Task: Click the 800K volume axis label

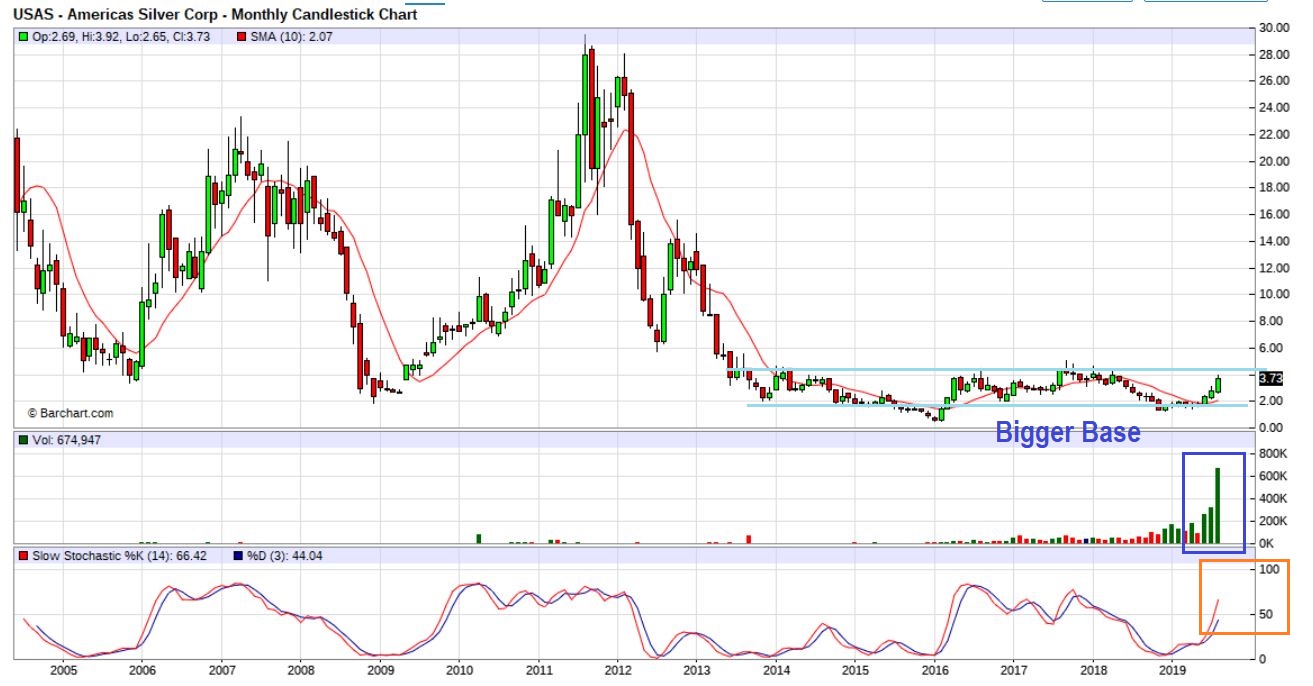Action: click(1271, 454)
